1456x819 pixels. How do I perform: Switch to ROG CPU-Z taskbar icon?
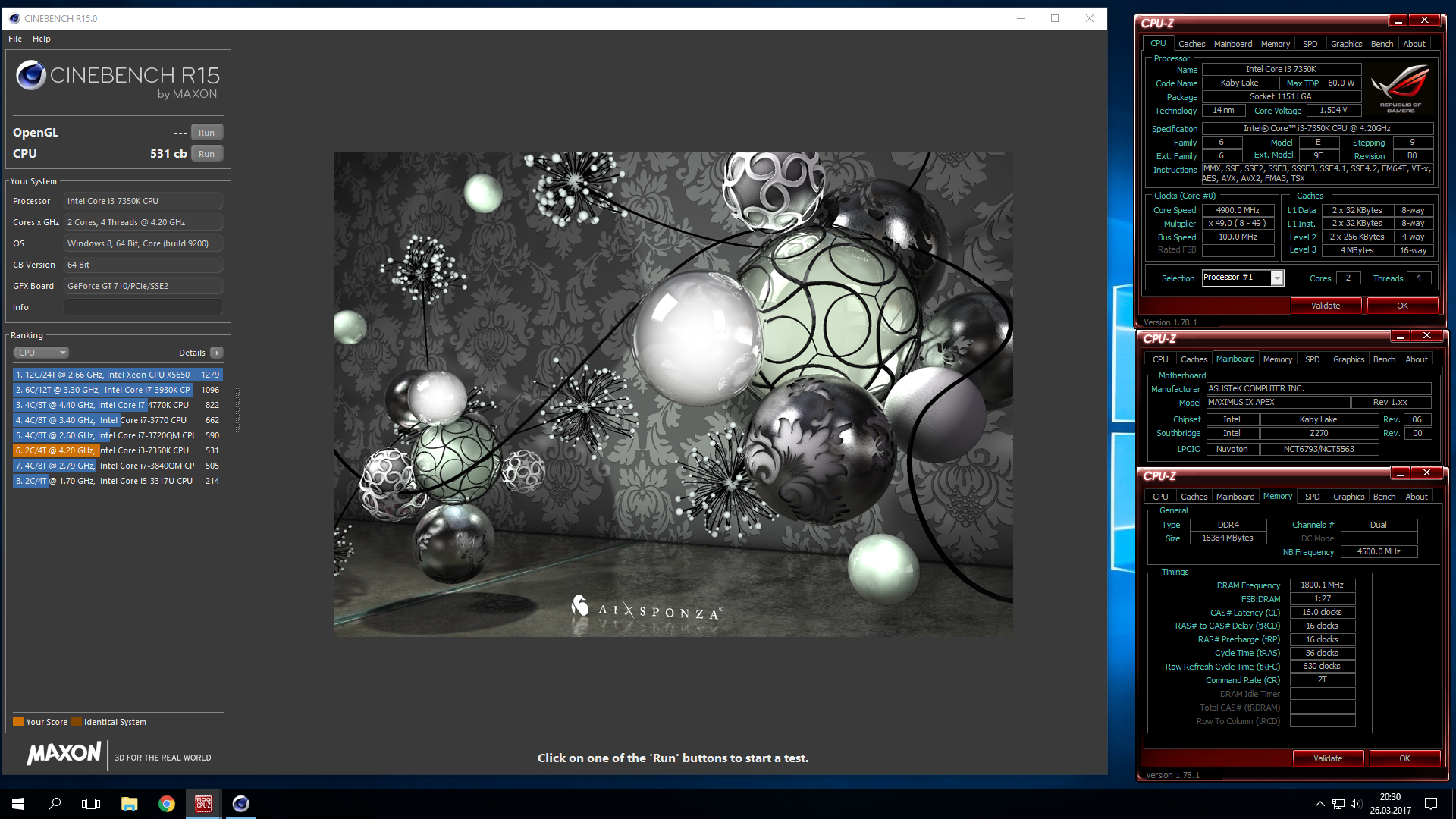click(204, 804)
